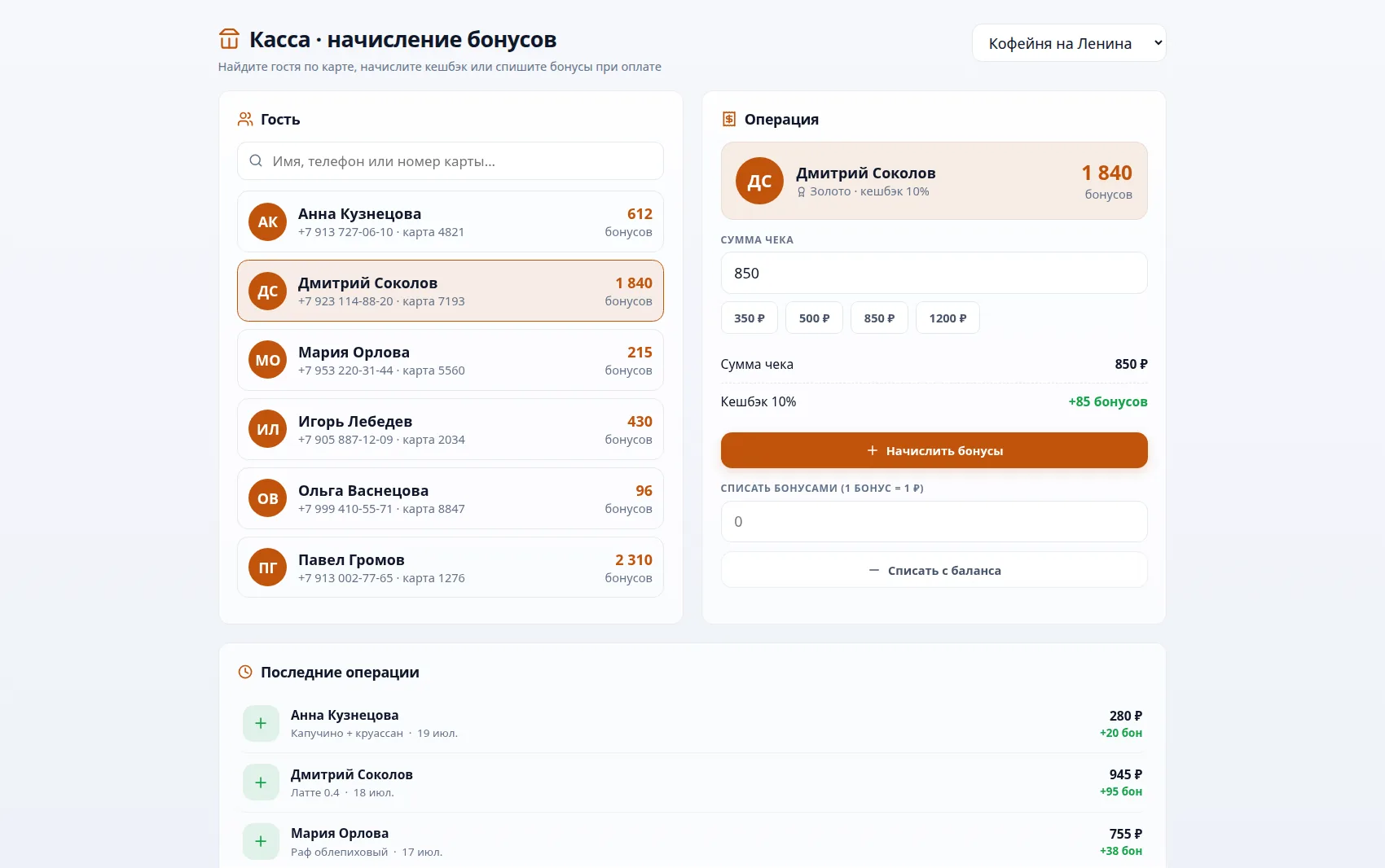The height and width of the screenshot is (868, 1385).
Task: Click the Сумма чека input with 850
Action: pos(934,273)
